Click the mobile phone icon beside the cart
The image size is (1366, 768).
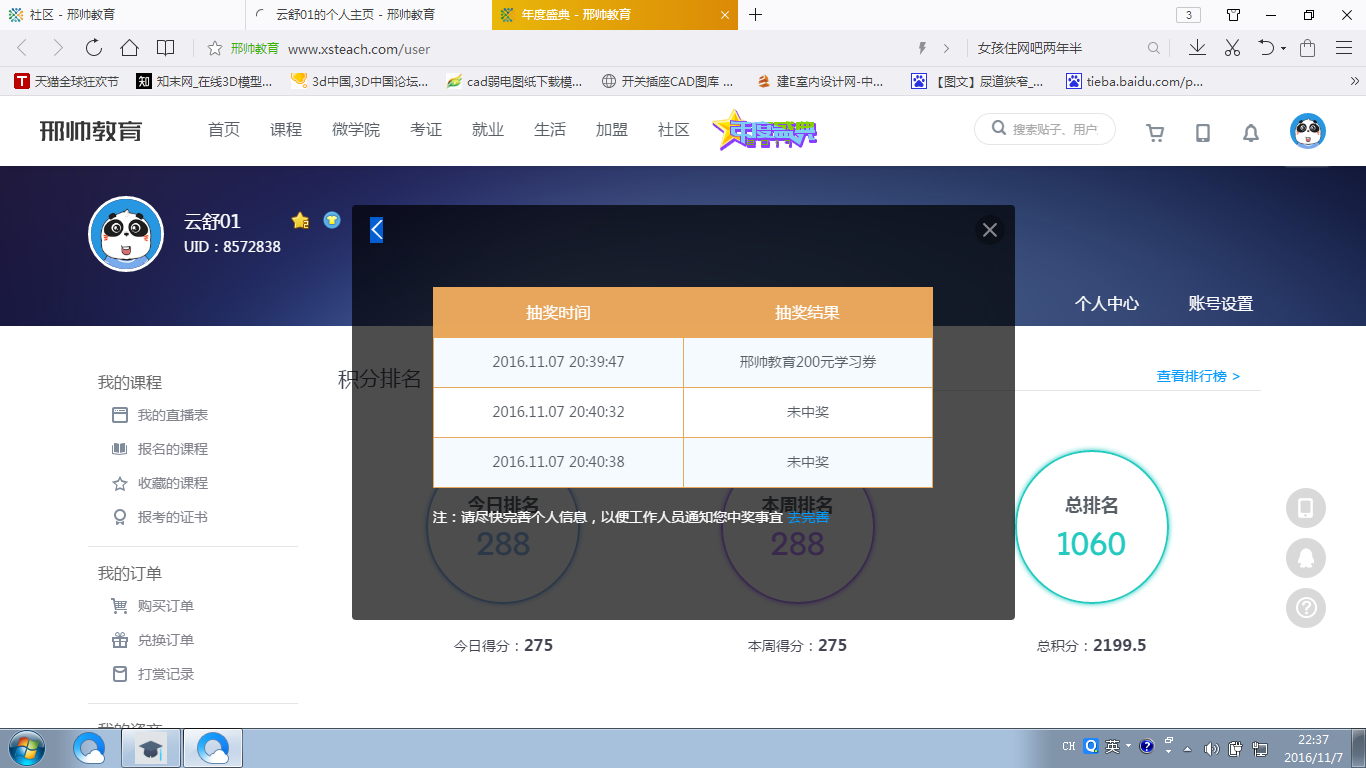point(1203,131)
